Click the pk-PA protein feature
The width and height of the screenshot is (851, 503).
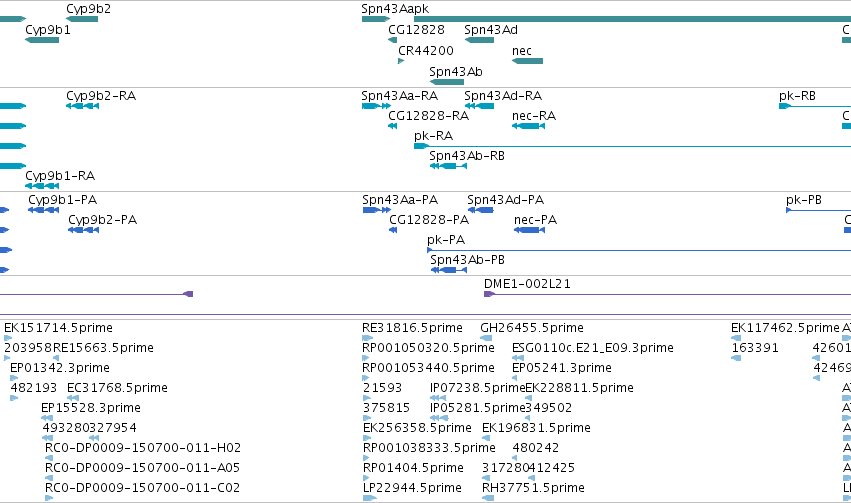tap(639, 250)
